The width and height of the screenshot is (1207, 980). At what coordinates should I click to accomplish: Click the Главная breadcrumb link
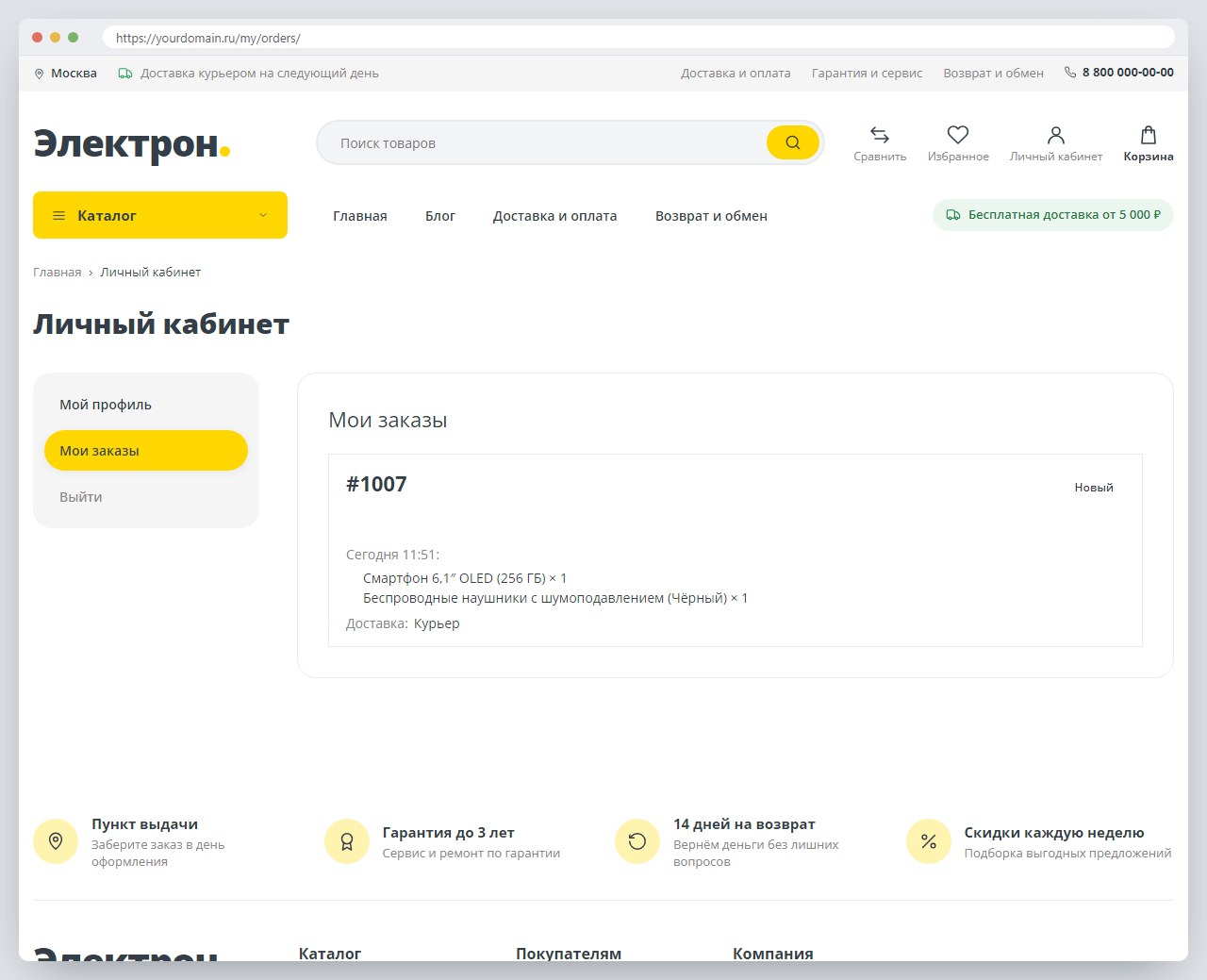coord(58,273)
